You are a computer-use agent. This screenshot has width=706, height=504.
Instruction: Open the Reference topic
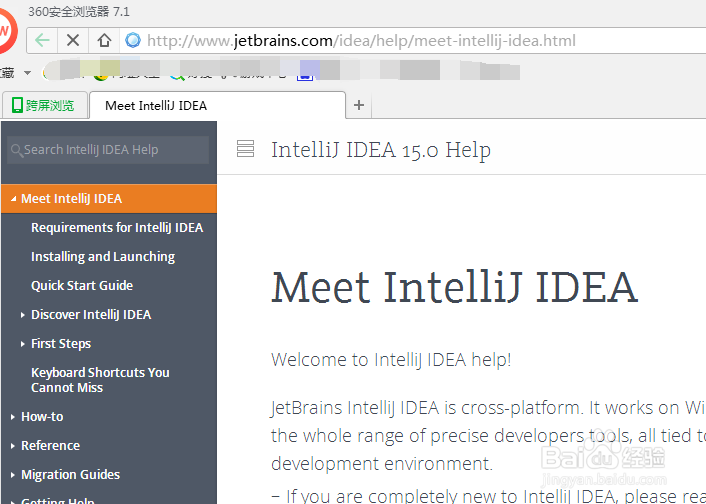(50, 446)
